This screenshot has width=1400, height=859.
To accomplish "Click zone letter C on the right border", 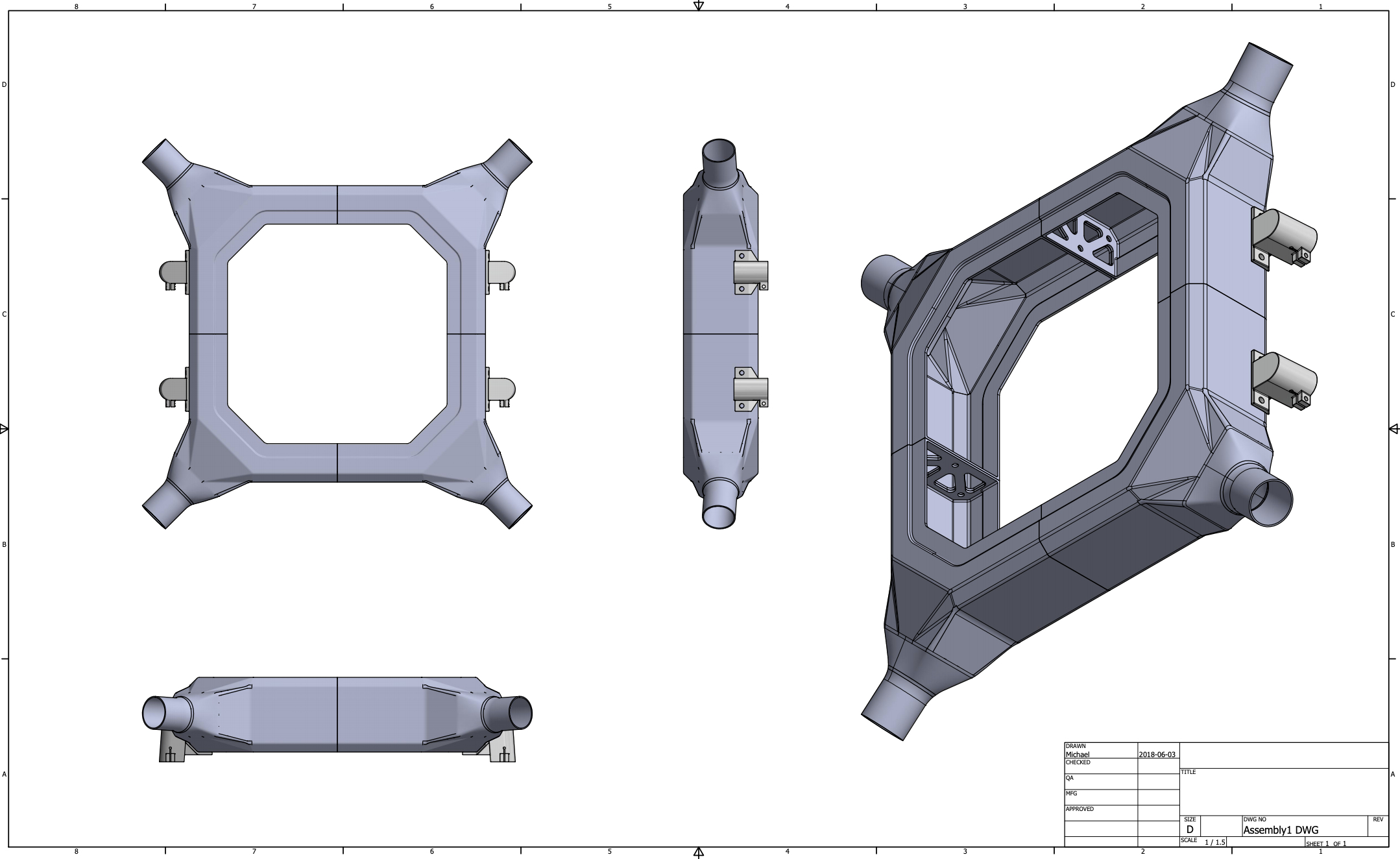I will click(1393, 316).
